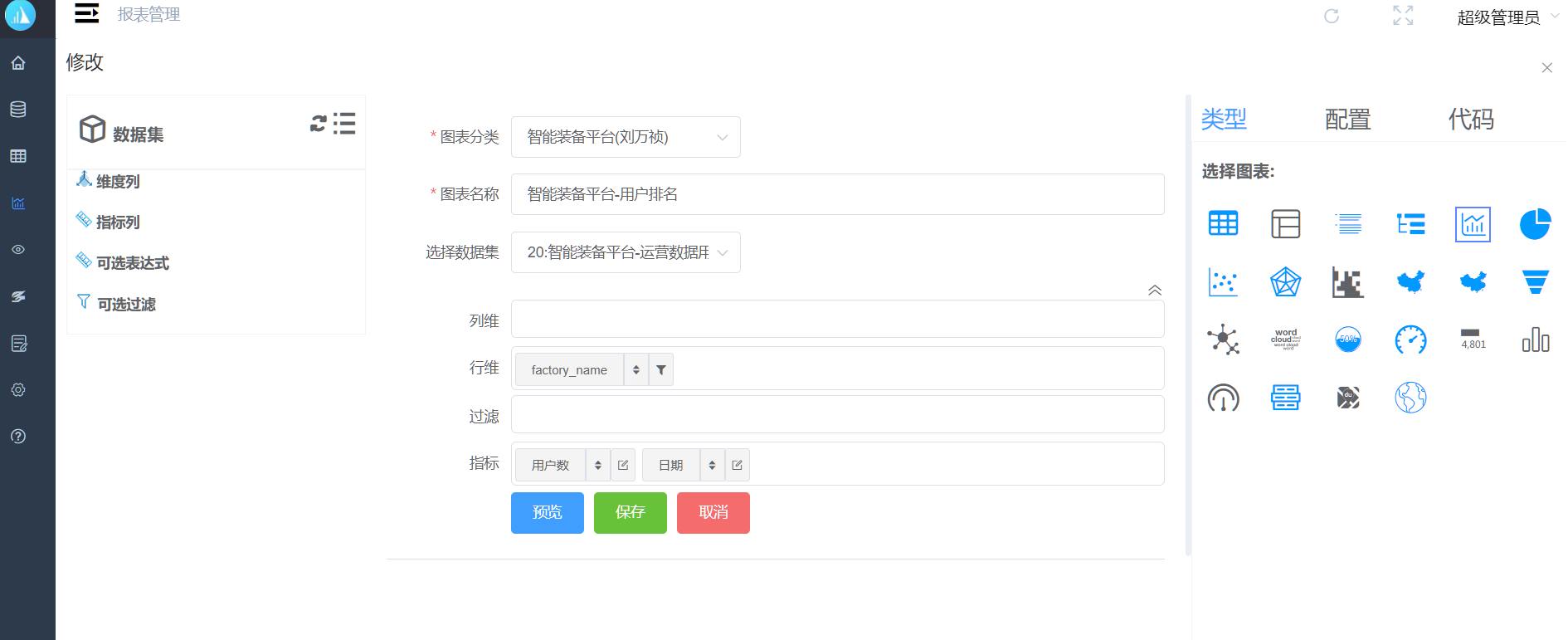1568x640 pixels.
Task: Click the 预览 preview button
Action: 548,513
